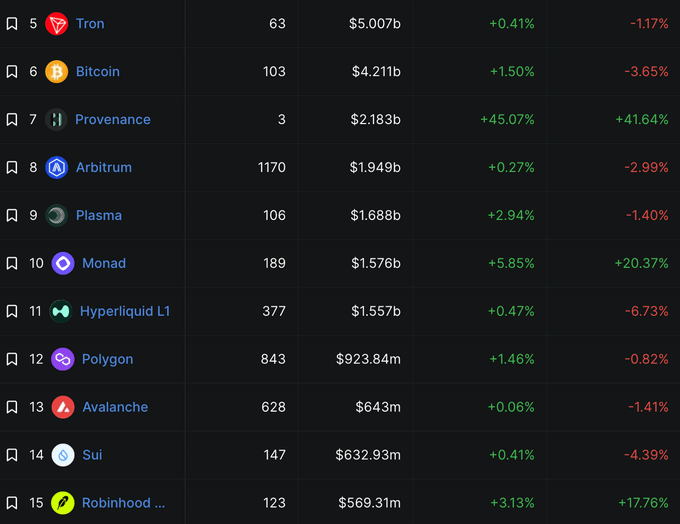Screen dimensions: 680x524
Task: Bookmark the Tron chain row
Action: (x=12, y=23)
